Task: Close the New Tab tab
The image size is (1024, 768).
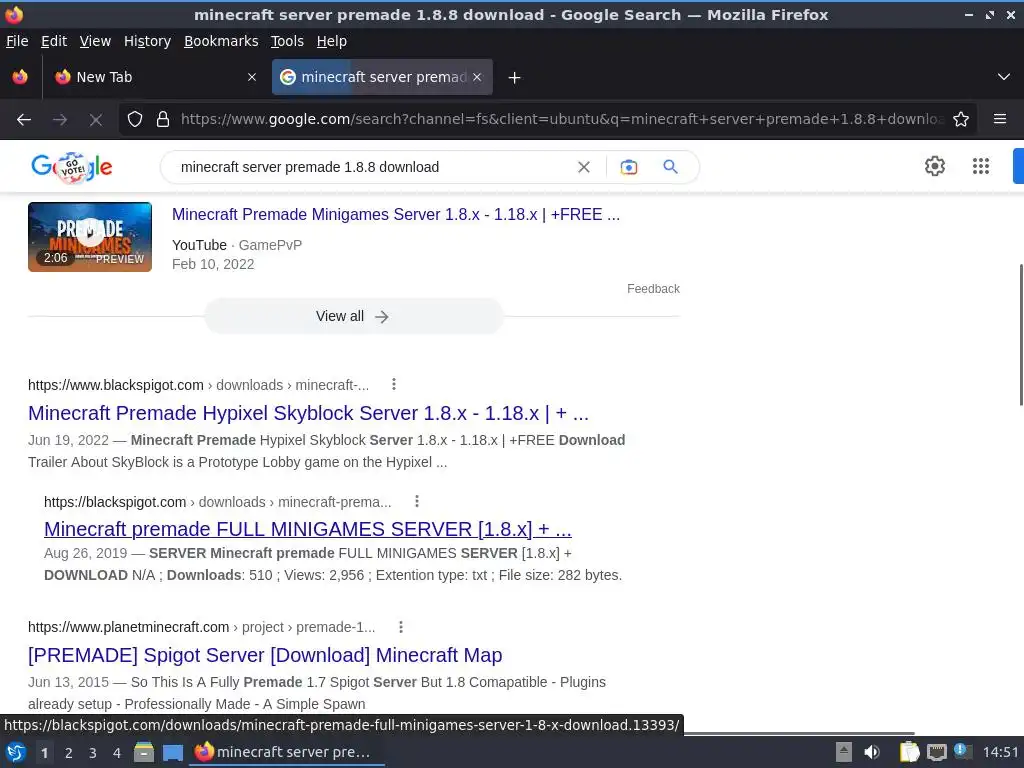Action: pos(251,77)
